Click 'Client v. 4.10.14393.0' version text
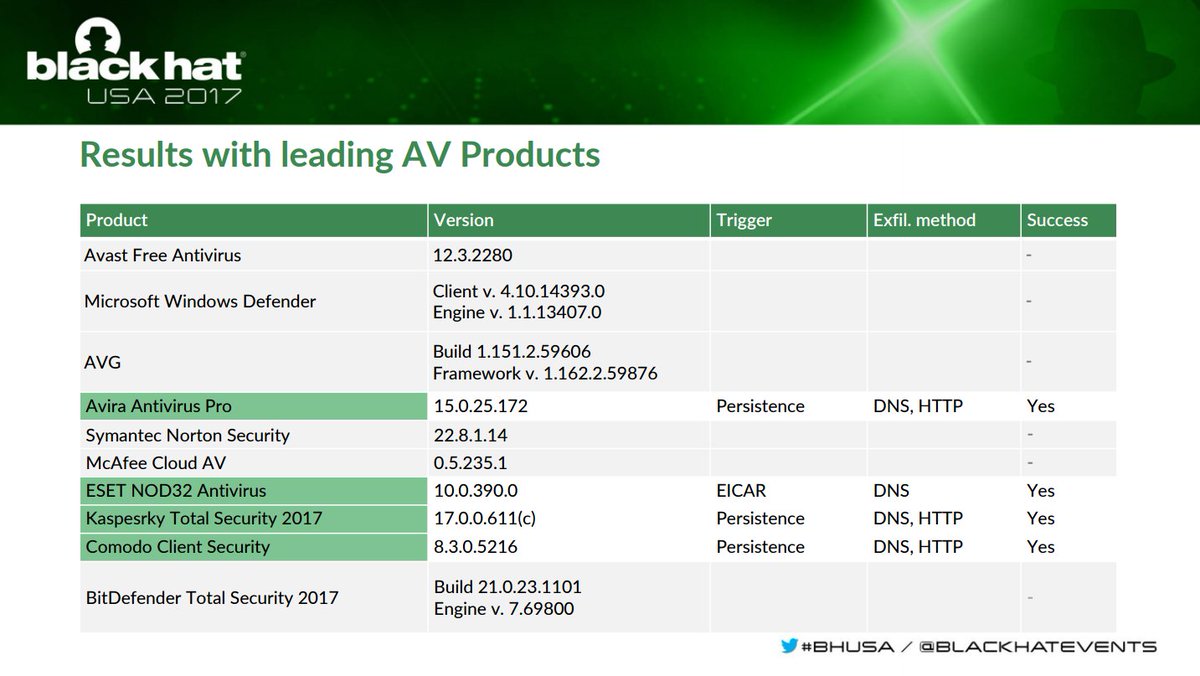This screenshot has height=676, width=1200. (519, 291)
